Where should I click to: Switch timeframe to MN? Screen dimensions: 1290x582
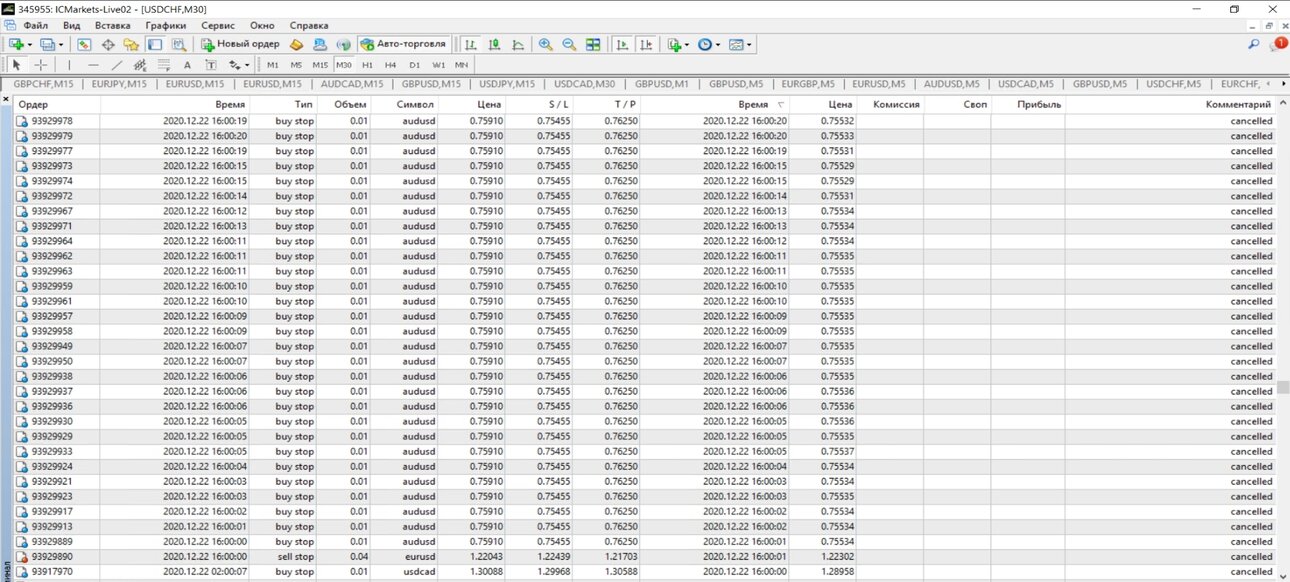click(461, 65)
